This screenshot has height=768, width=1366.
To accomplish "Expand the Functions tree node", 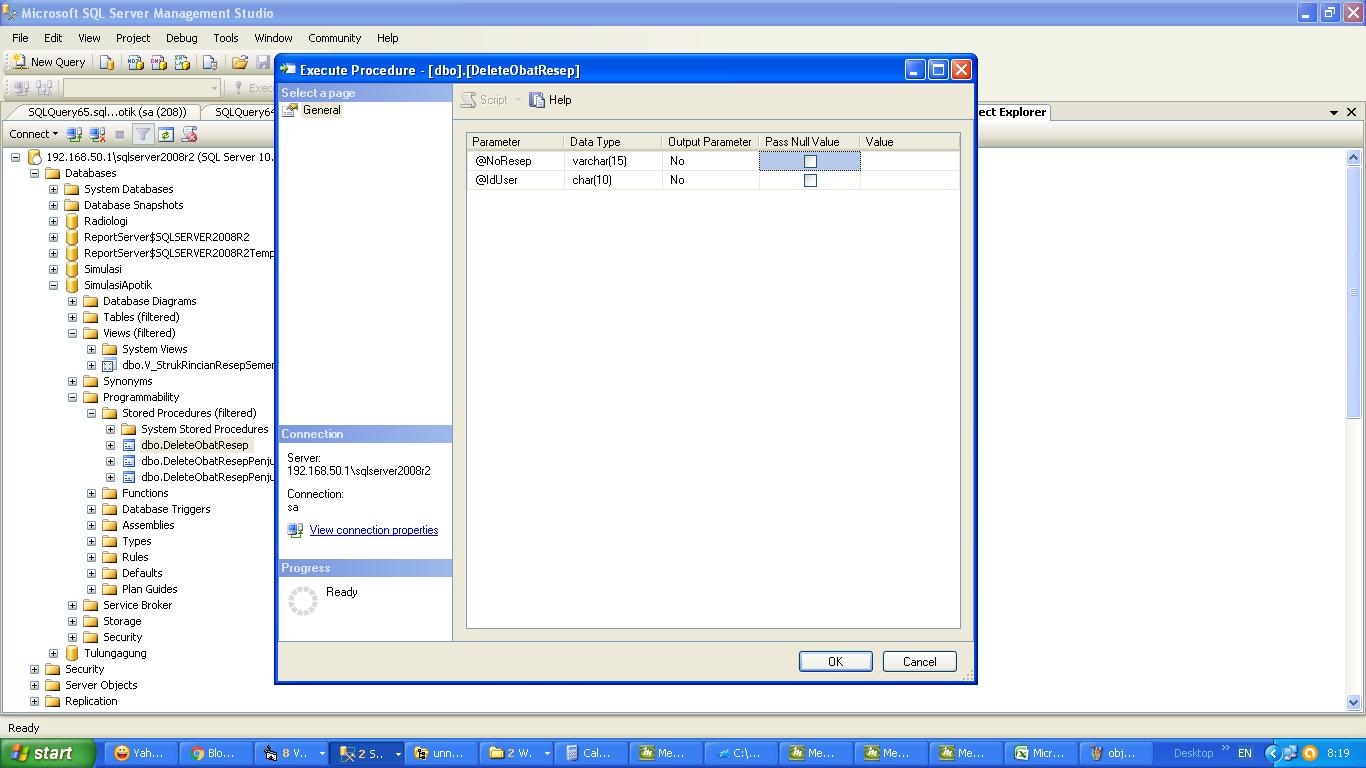I will 90,493.
